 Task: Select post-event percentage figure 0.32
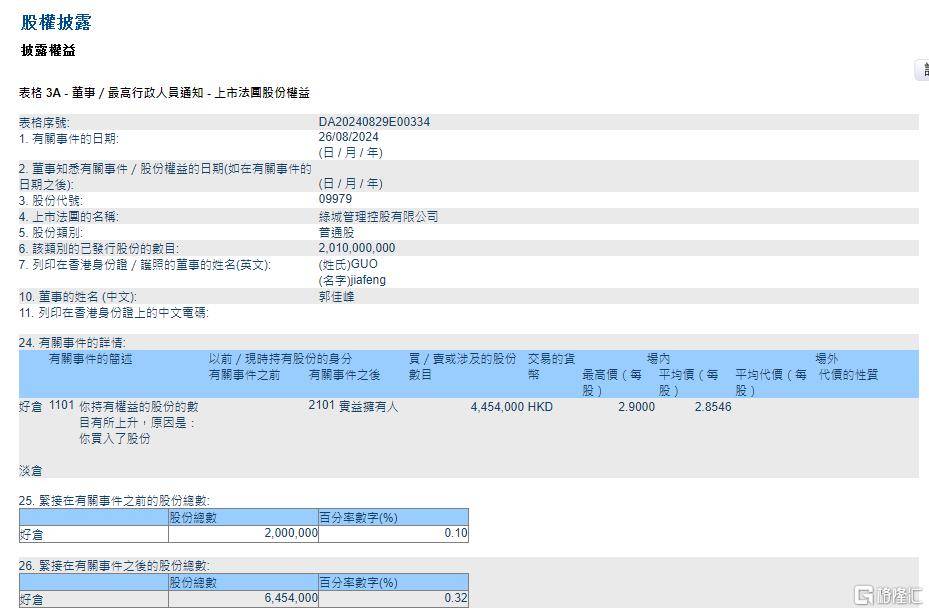(x=456, y=598)
